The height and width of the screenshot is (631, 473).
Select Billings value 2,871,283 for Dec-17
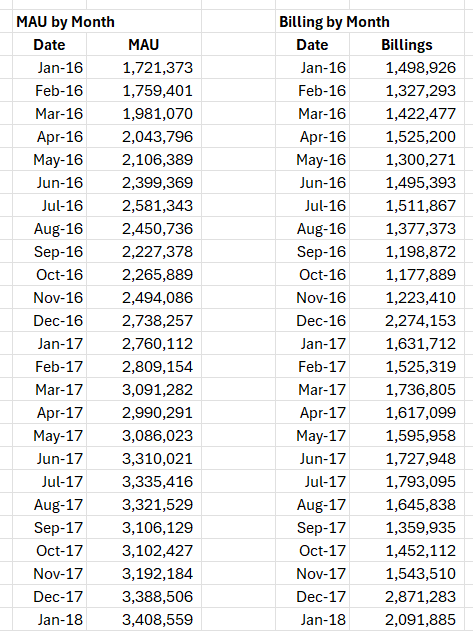[407, 596]
